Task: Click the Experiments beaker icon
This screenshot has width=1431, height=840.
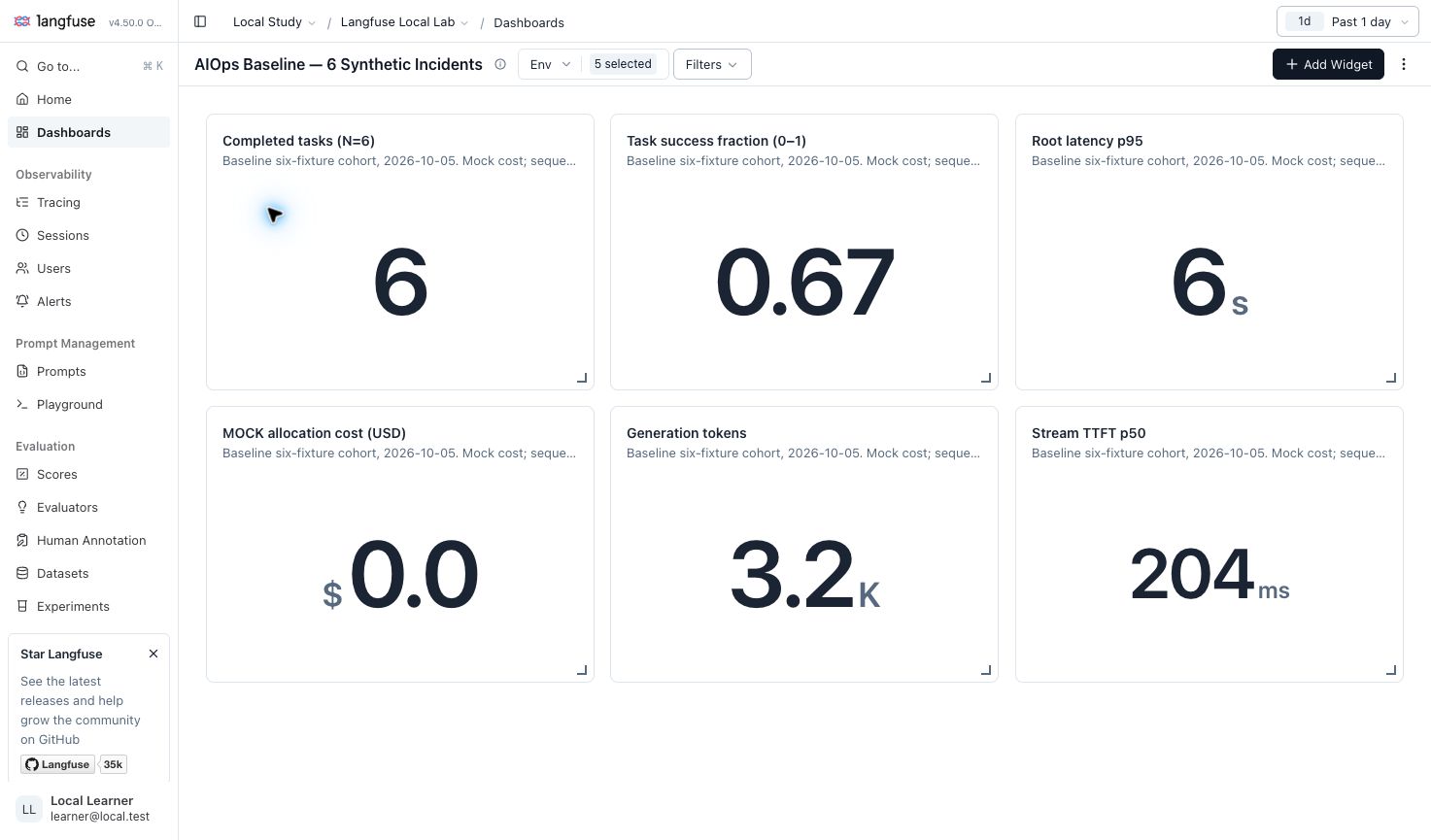Action: [x=22, y=606]
